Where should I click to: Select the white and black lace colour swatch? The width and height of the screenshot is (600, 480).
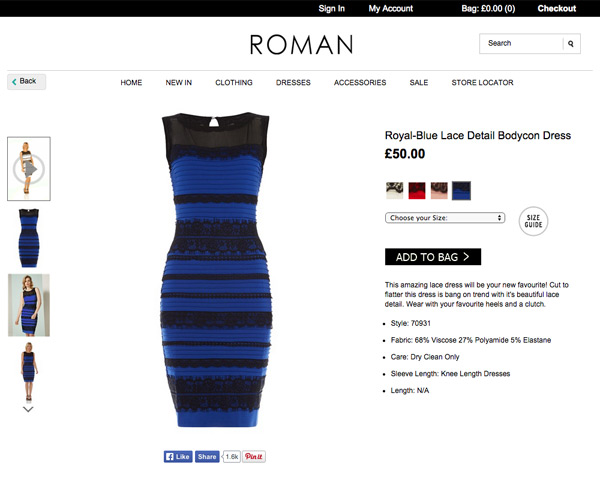[395, 190]
